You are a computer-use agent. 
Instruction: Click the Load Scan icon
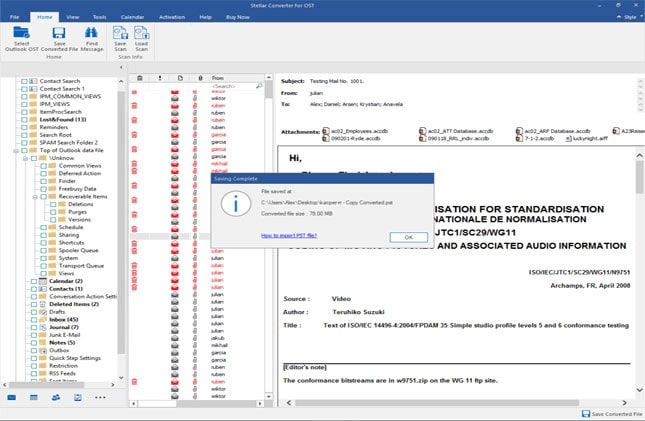point(142,33)
